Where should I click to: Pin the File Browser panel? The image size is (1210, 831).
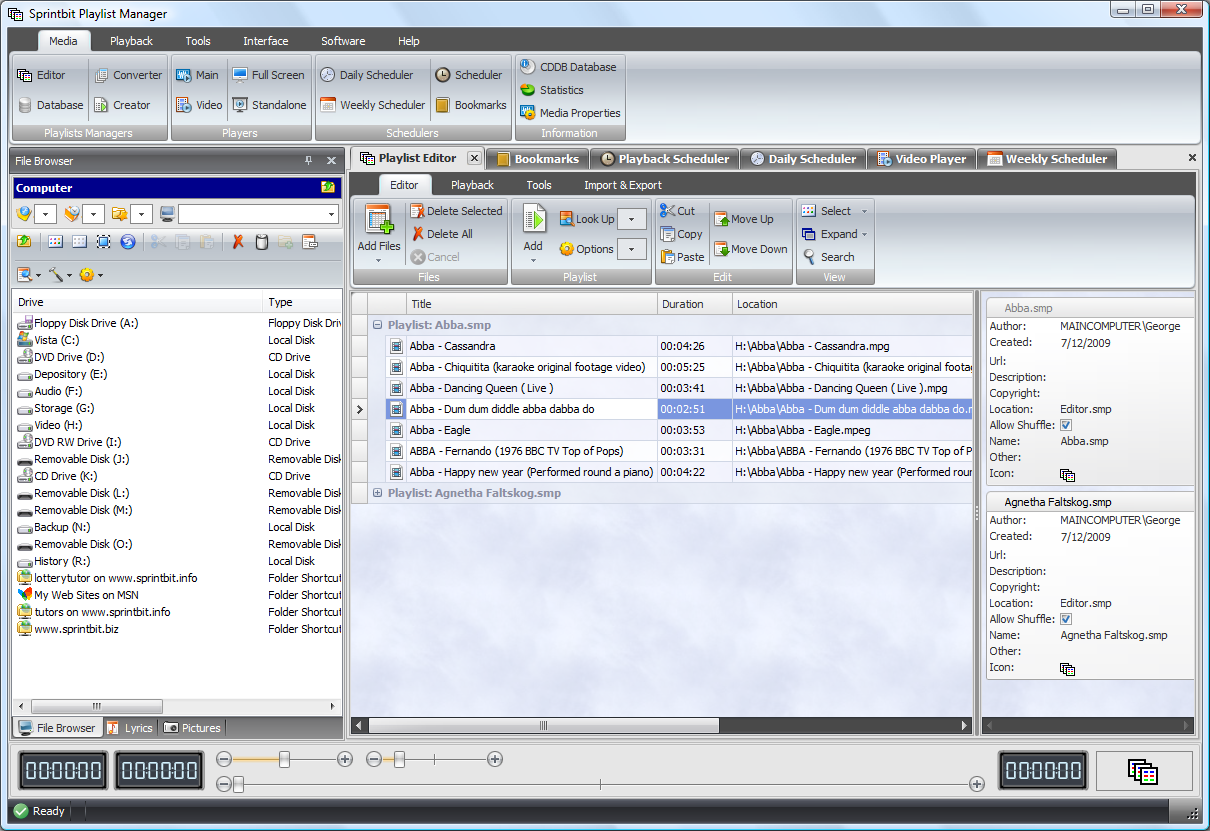click(309, 161)
